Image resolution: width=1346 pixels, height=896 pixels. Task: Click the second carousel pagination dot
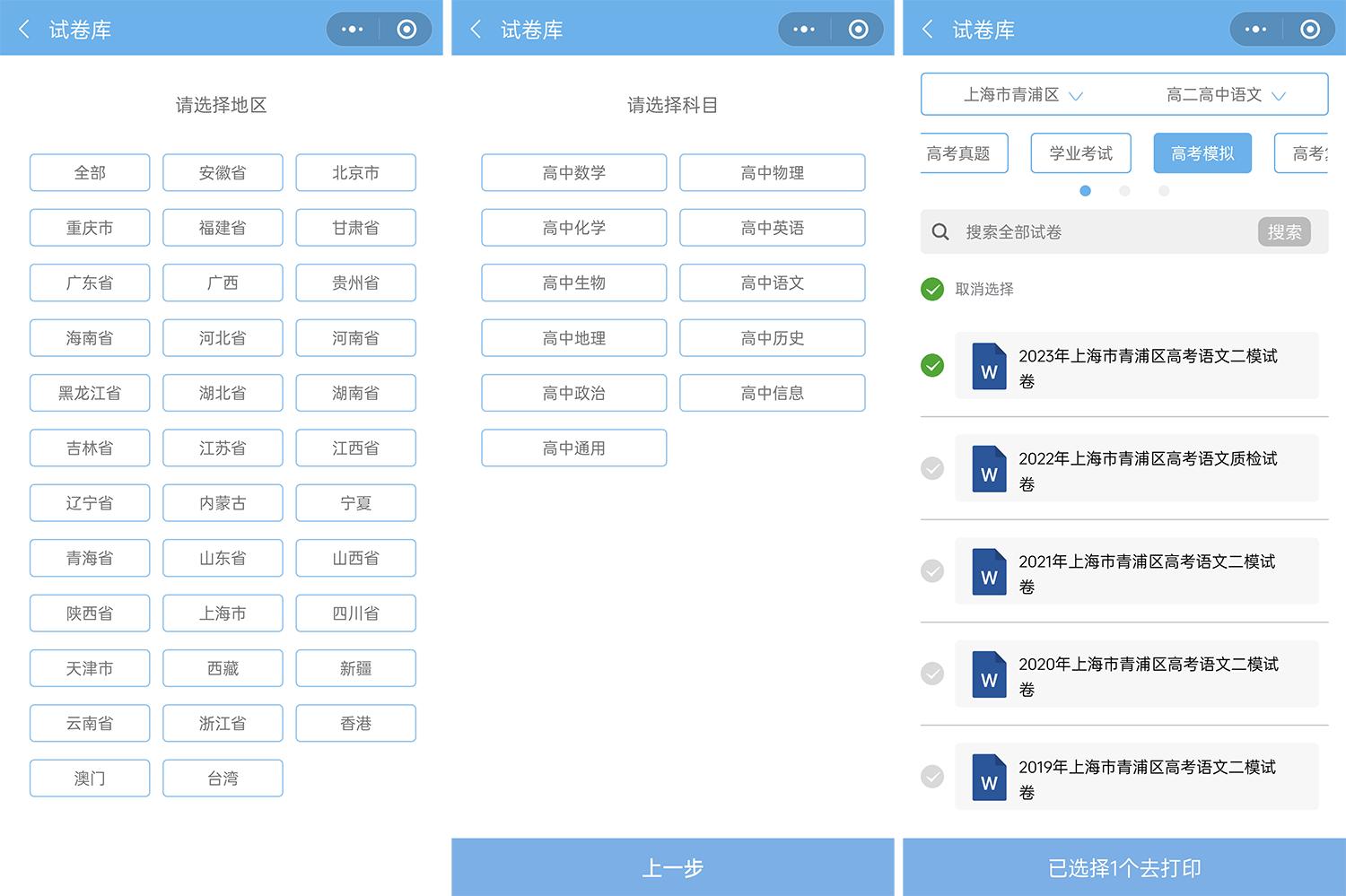pos(1124,191)
